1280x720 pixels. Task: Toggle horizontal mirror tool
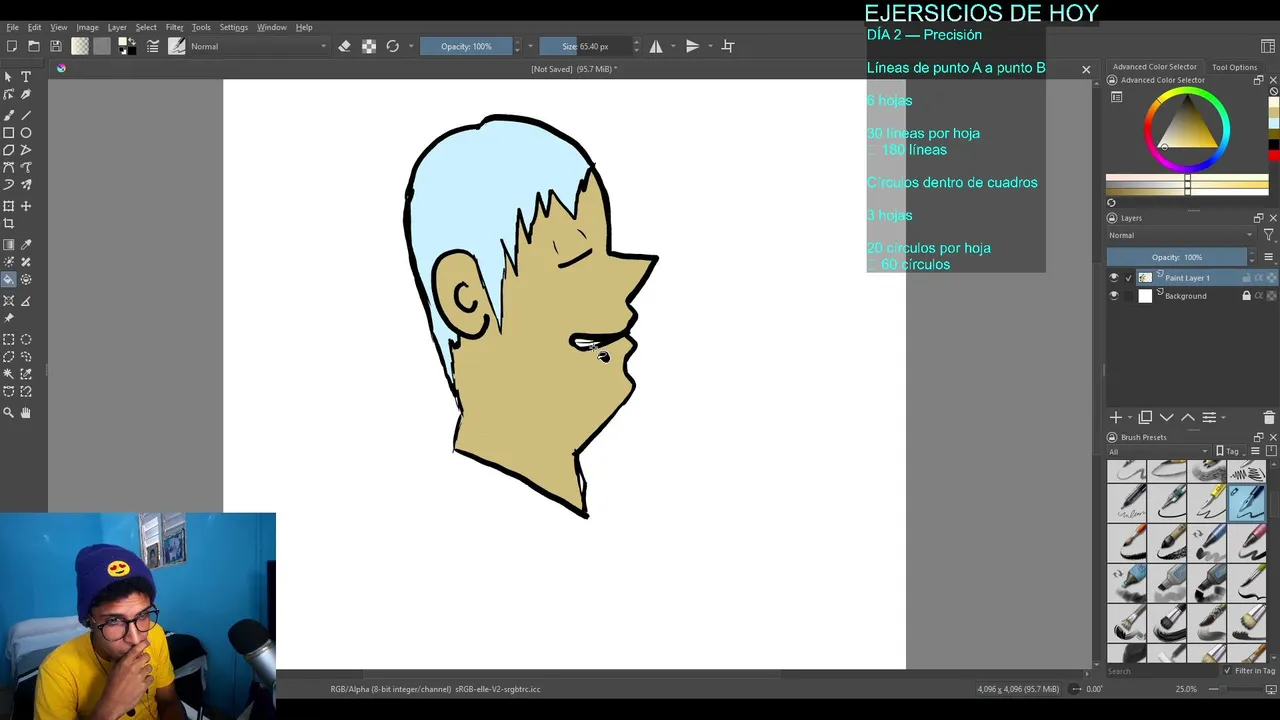coord(656,46)
